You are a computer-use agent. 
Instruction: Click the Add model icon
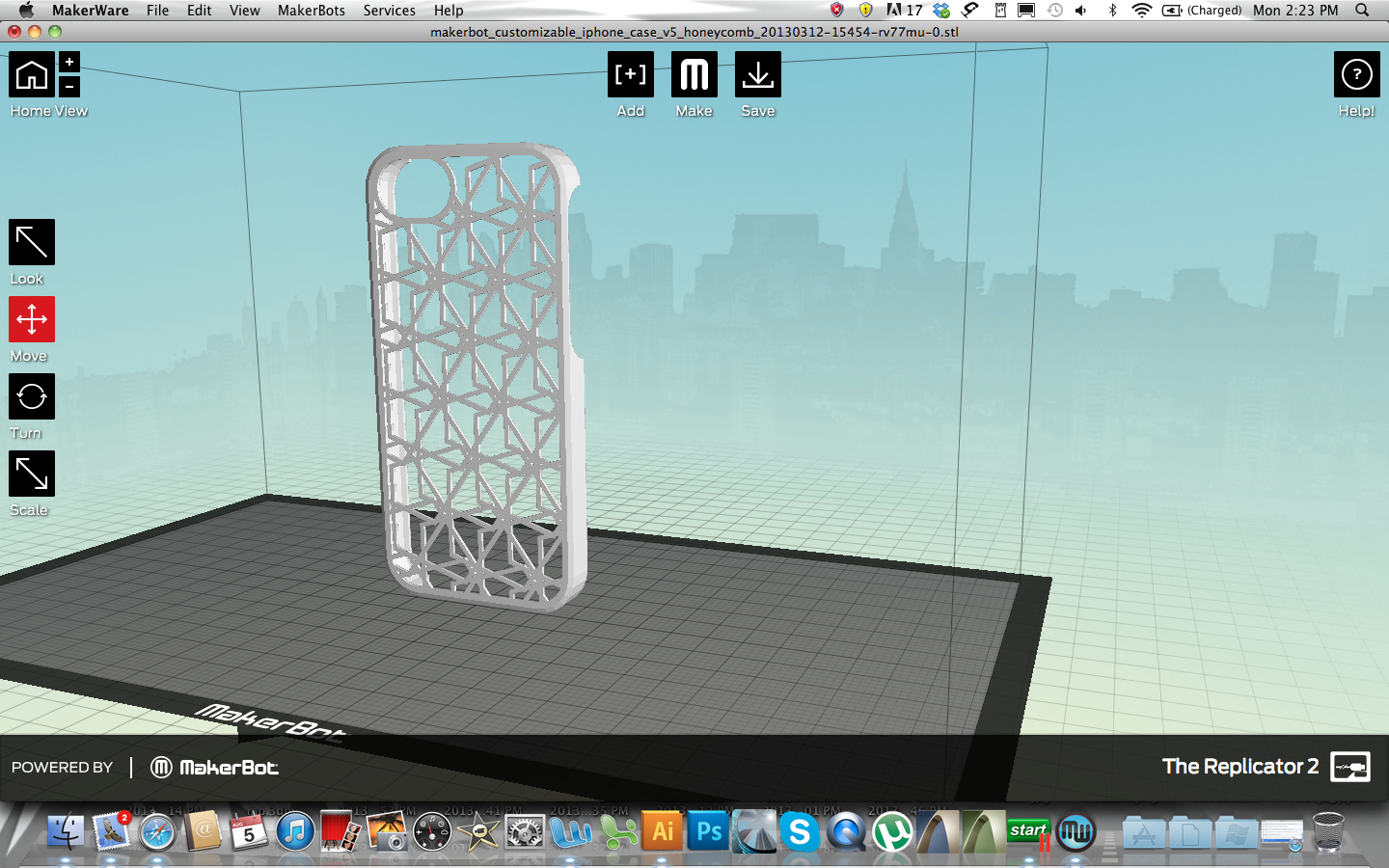[631, 74]
